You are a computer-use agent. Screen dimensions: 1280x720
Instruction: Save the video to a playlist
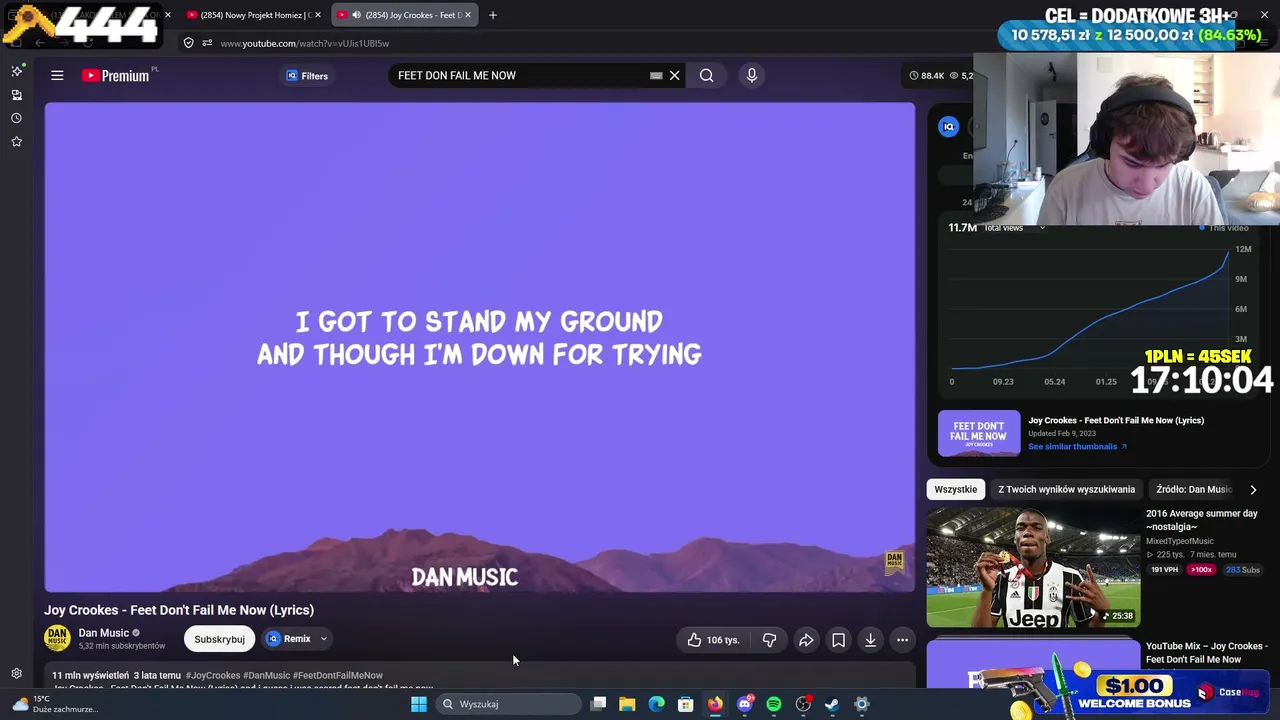coord(839,640)
